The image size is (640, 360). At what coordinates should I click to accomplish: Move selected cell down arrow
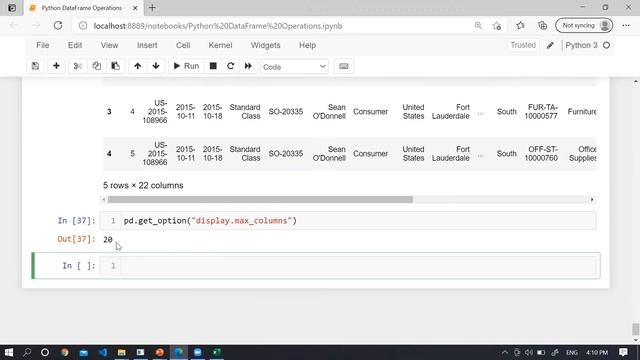coord(156,66)
